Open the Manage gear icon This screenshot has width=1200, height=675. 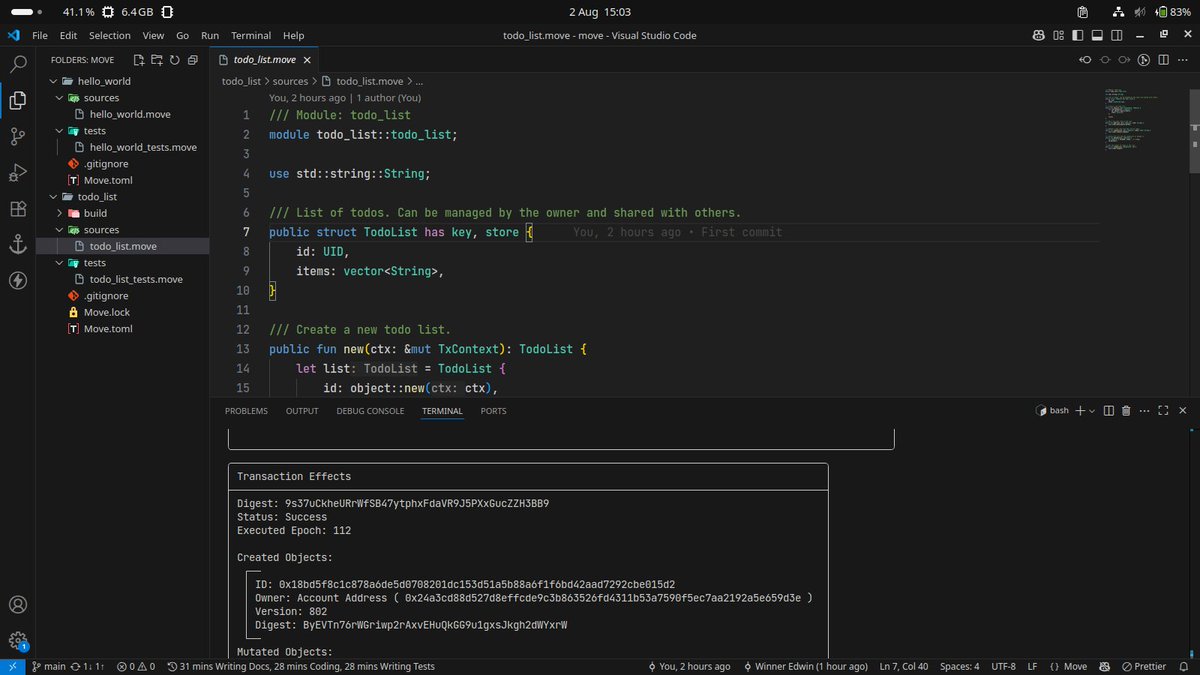pos(17,641)
